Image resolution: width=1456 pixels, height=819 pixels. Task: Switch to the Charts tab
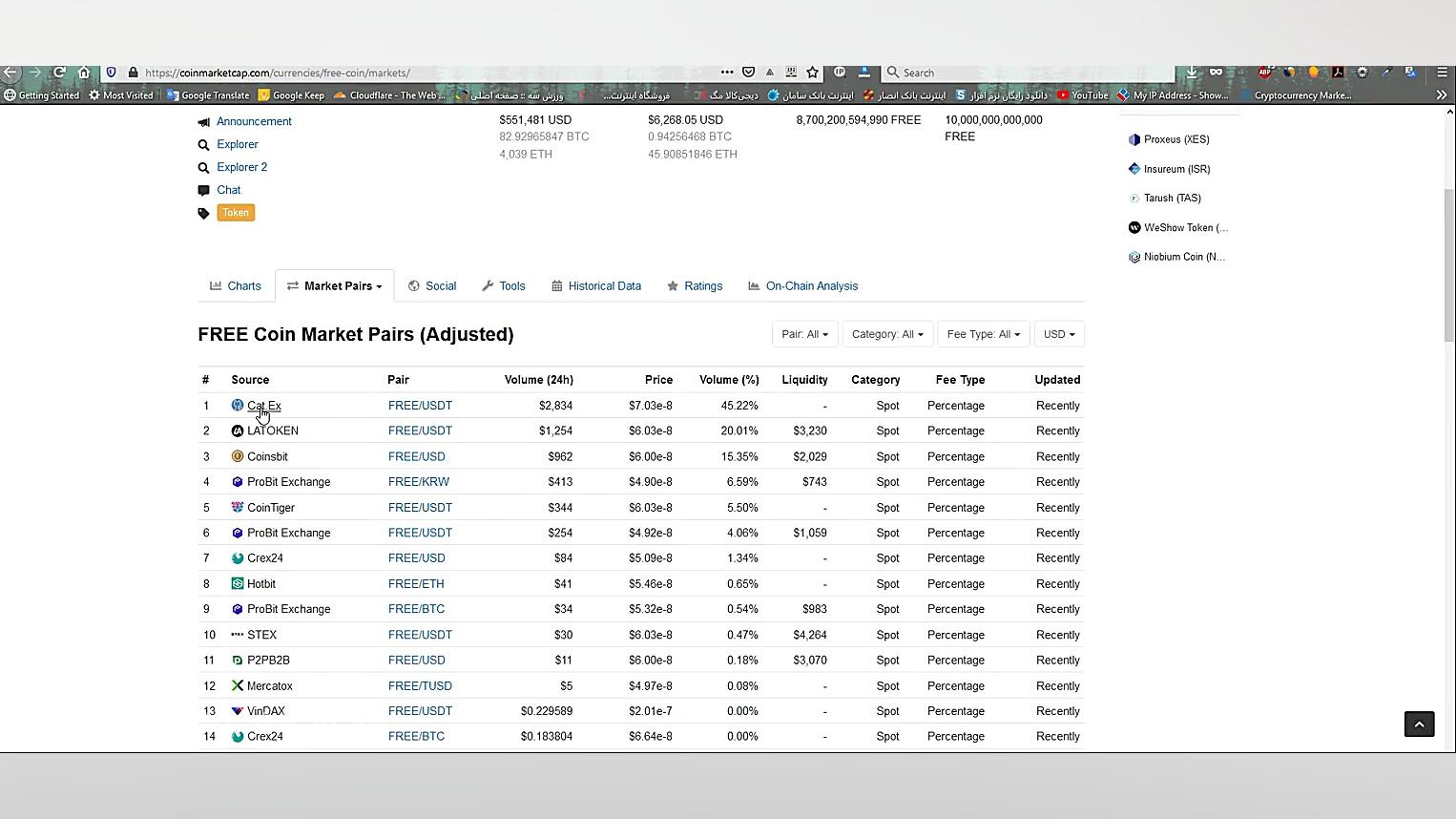click(x=236, y=286)
